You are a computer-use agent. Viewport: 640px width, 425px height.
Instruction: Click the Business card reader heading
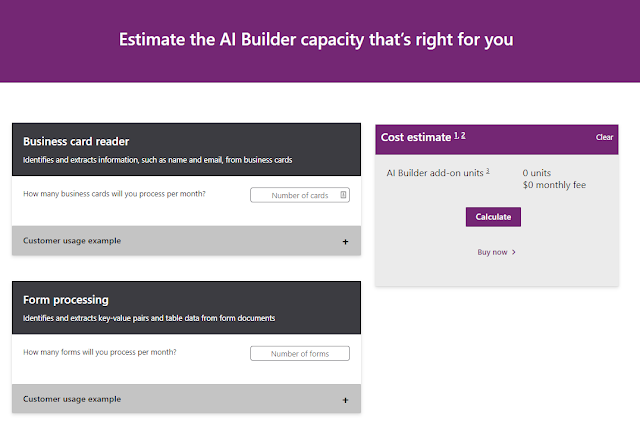pyautogui.click(x=76, y=141)
